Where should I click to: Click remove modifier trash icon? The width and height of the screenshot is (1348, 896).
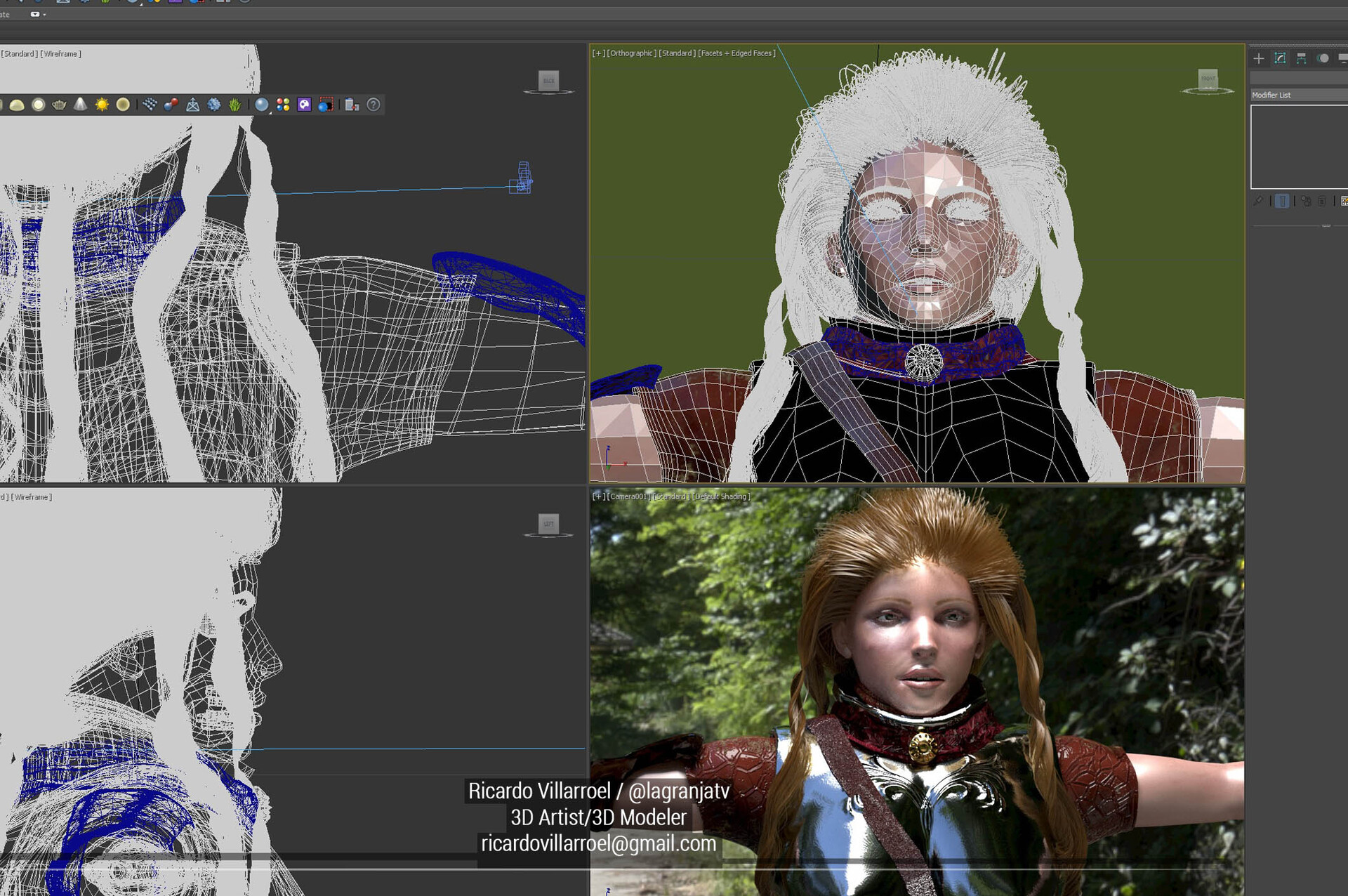[1323, 202]
